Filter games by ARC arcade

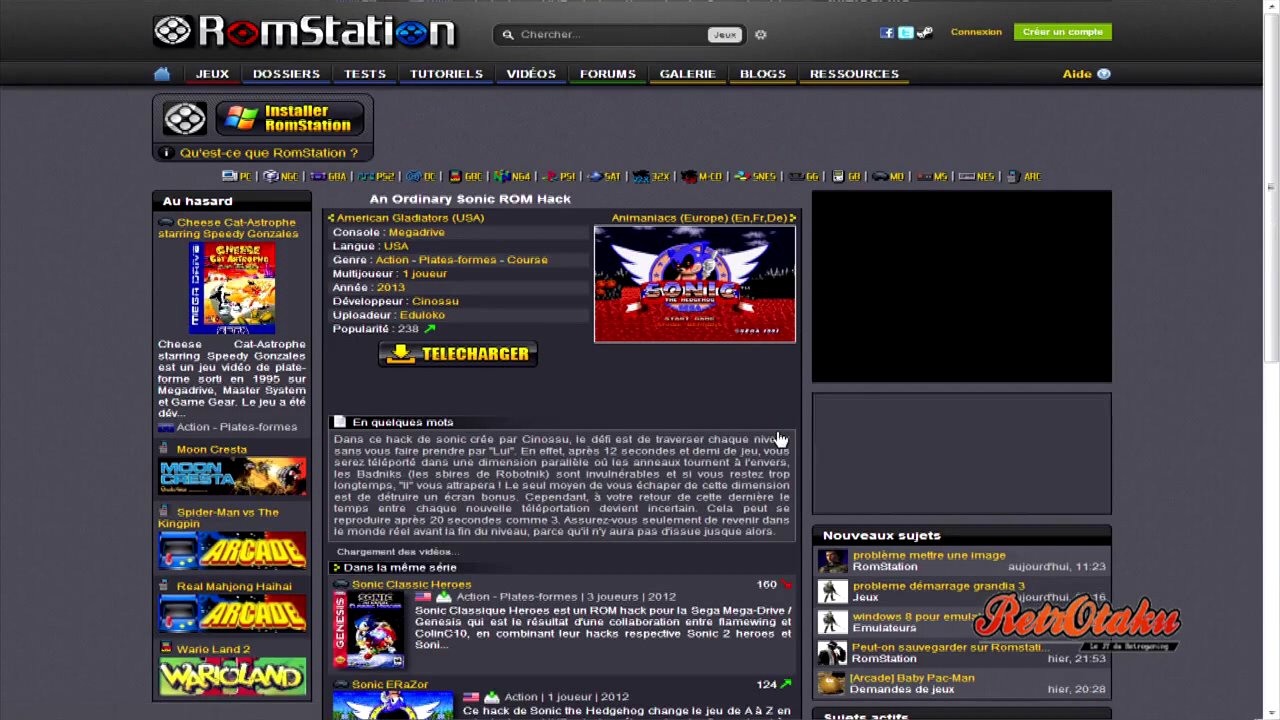[1024, 176]
